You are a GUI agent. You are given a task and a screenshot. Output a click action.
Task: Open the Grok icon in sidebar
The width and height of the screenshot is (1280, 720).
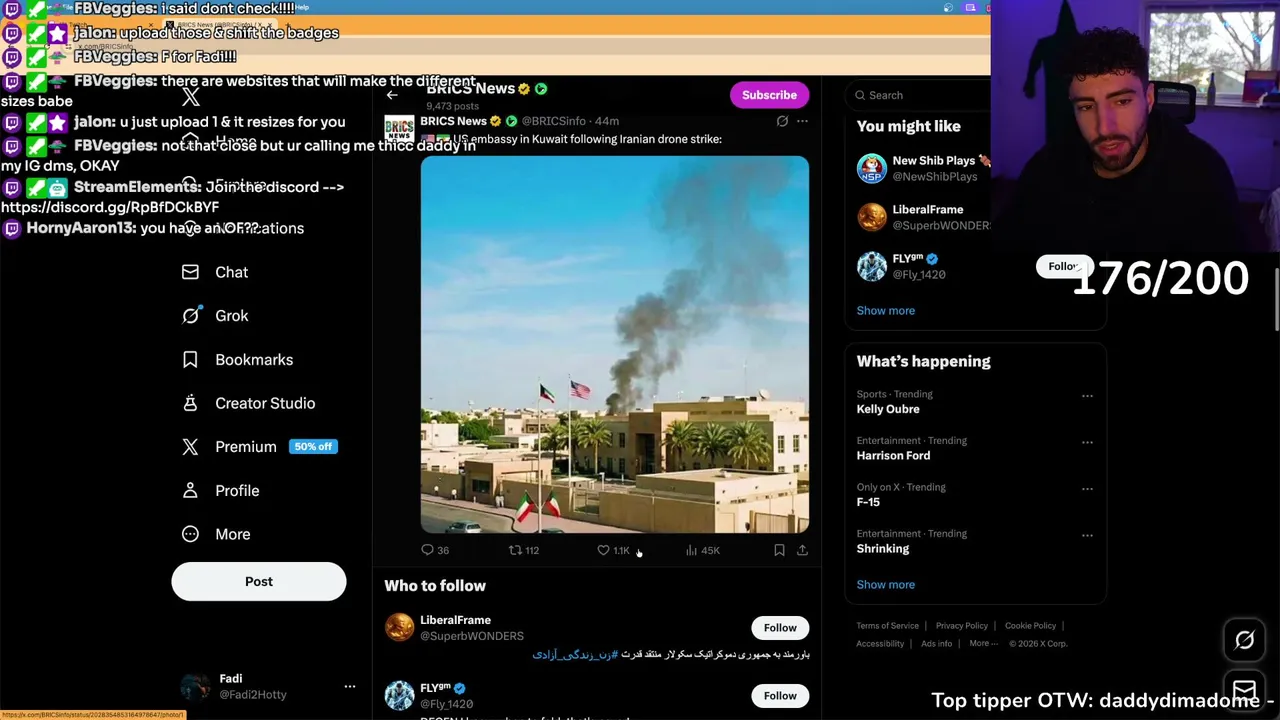tap(190, 315)
